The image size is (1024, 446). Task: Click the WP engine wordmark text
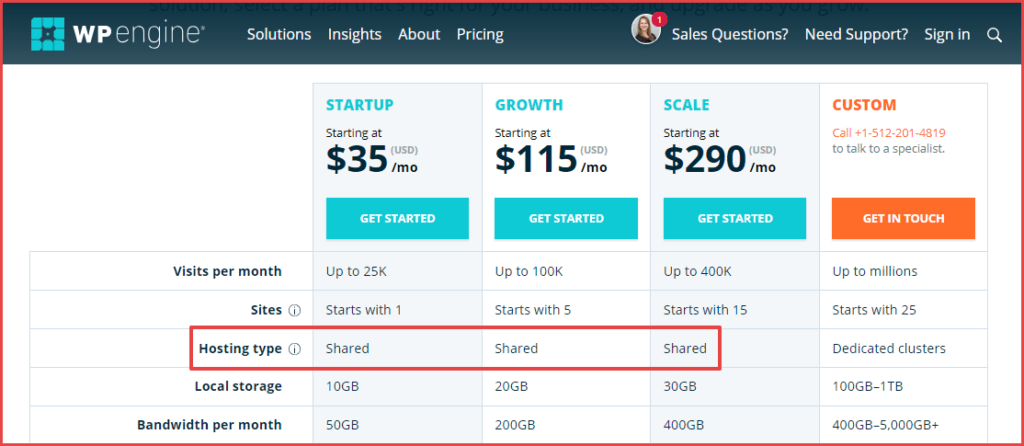coord(138,34)
